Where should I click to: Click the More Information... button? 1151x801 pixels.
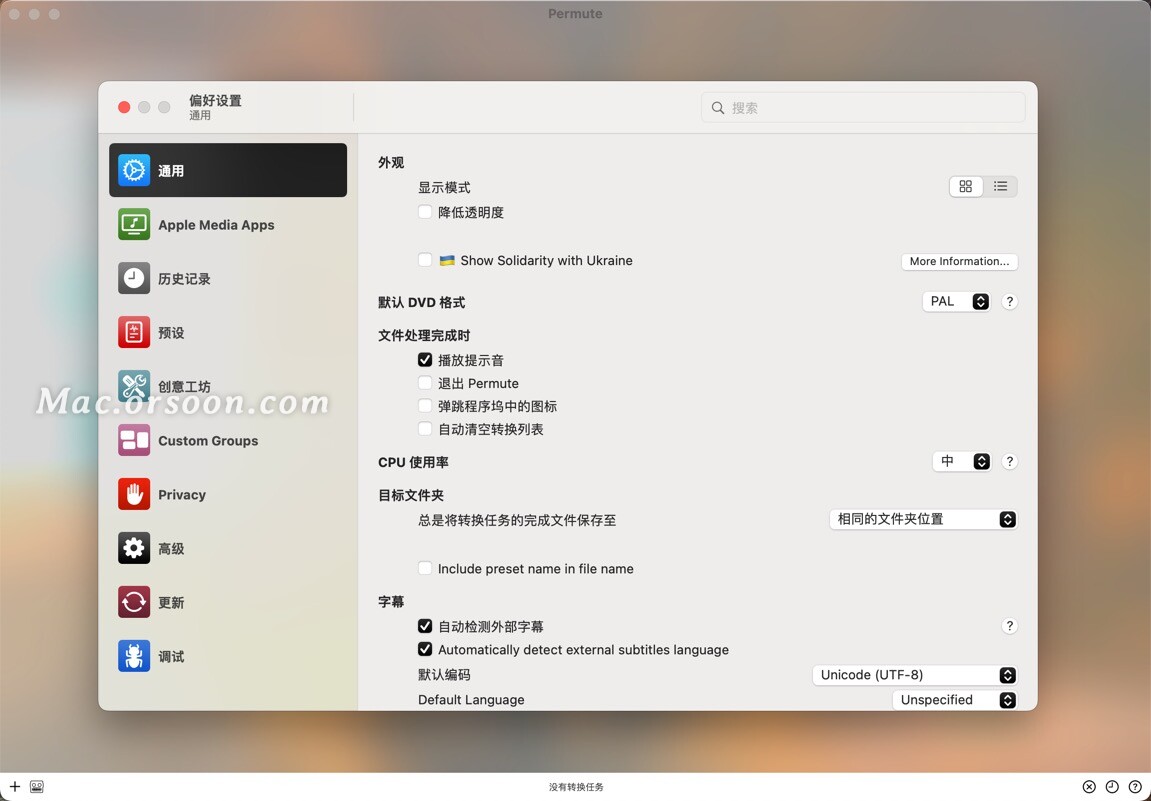(x=959, y=261)
